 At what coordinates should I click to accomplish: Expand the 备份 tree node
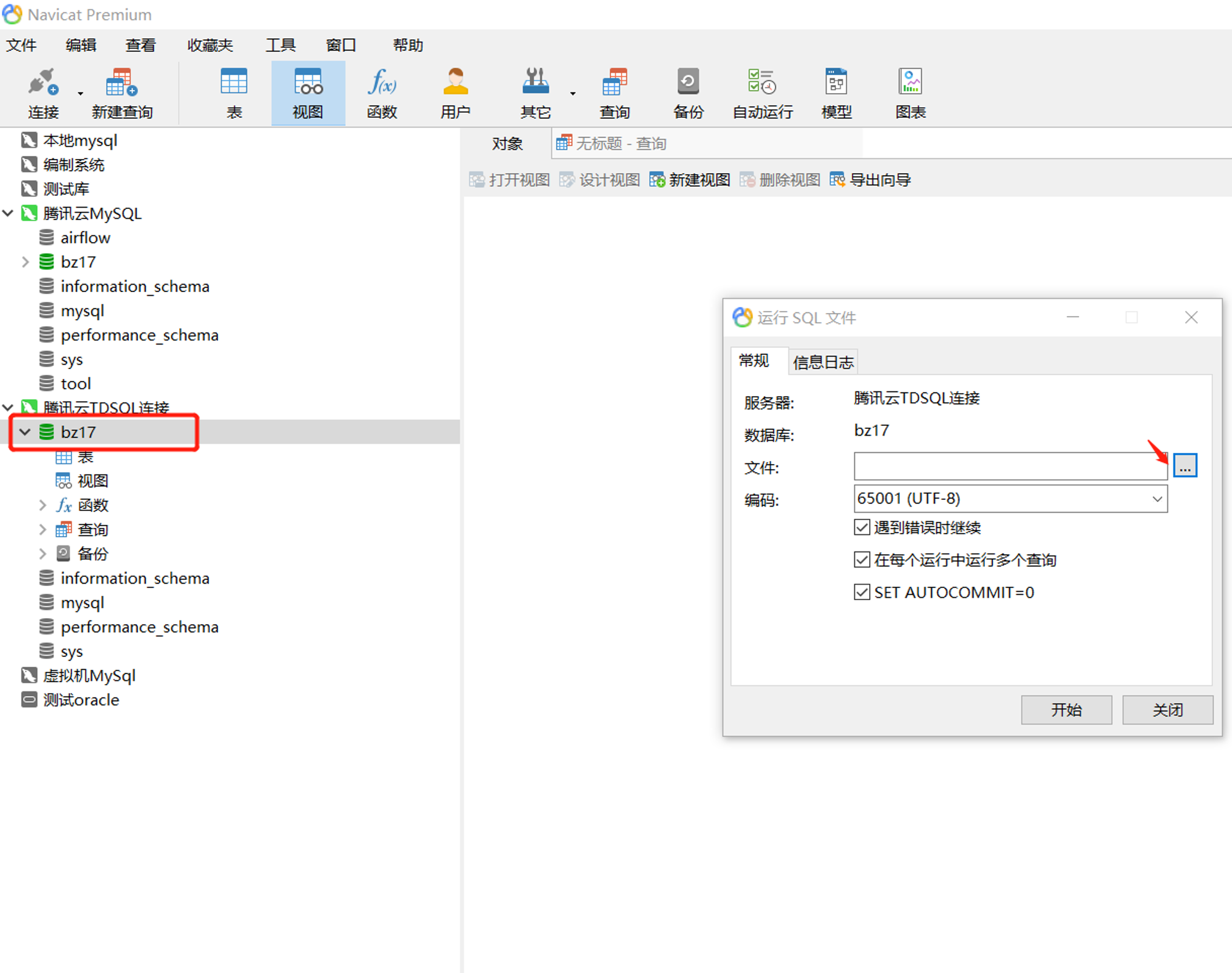(43, 553)
